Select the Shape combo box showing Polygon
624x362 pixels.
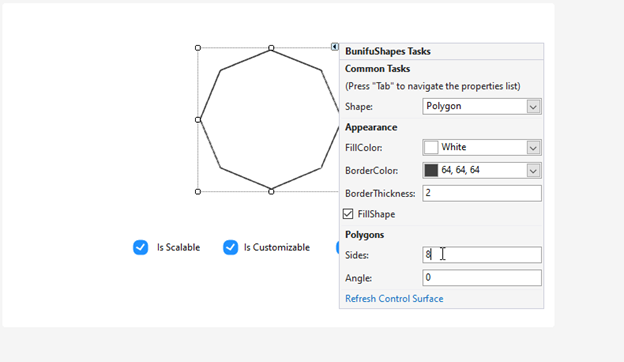click(x=482, y=107)
